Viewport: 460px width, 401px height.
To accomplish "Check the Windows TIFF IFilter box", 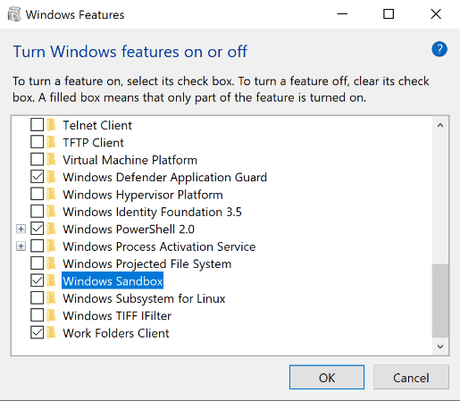I will pos(37,315).
